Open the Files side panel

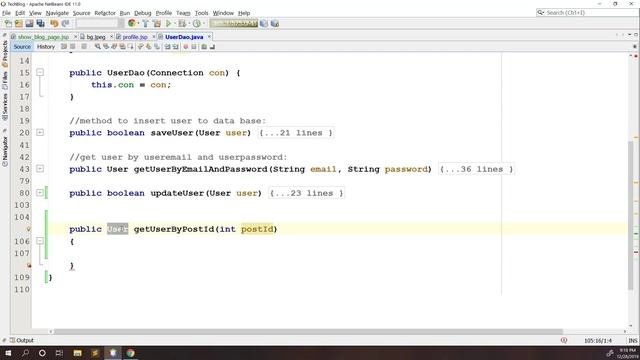click(x=5, y=80)
